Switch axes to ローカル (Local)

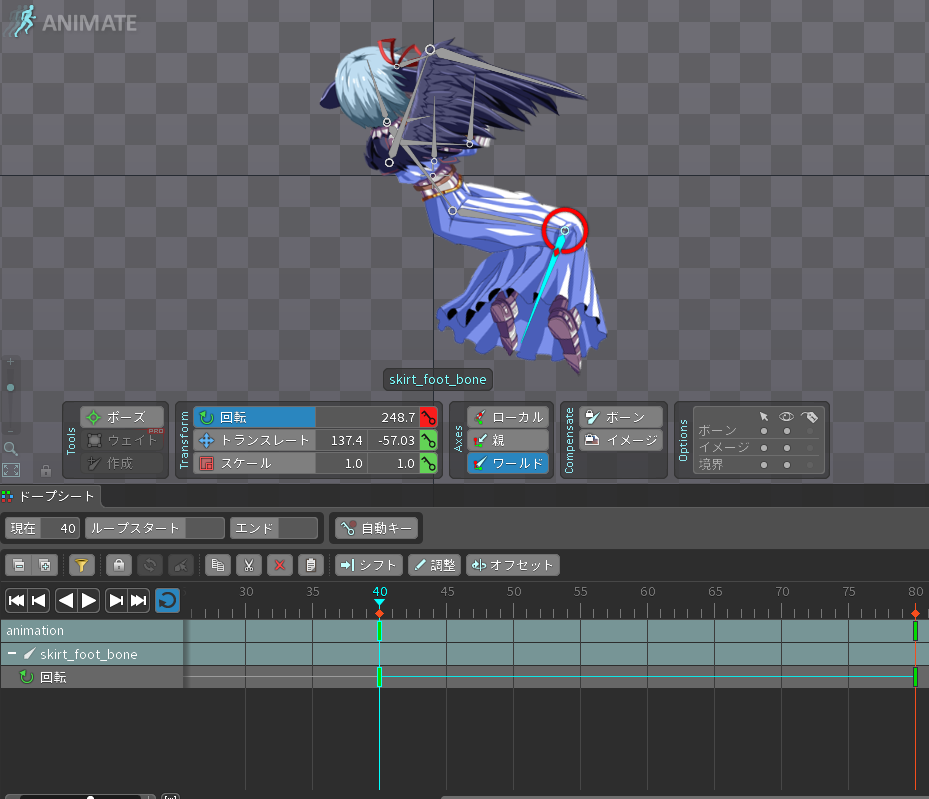508,417
